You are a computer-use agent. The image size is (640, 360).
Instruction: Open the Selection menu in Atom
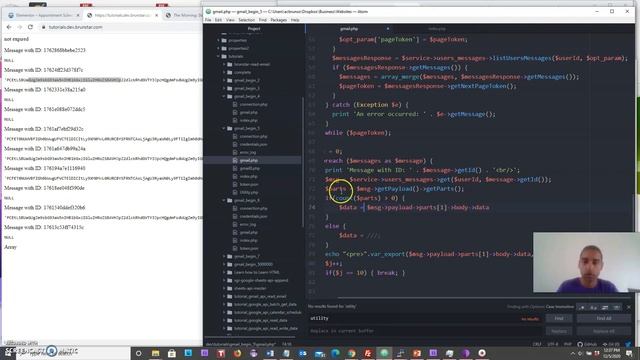[x=247, y=20]
